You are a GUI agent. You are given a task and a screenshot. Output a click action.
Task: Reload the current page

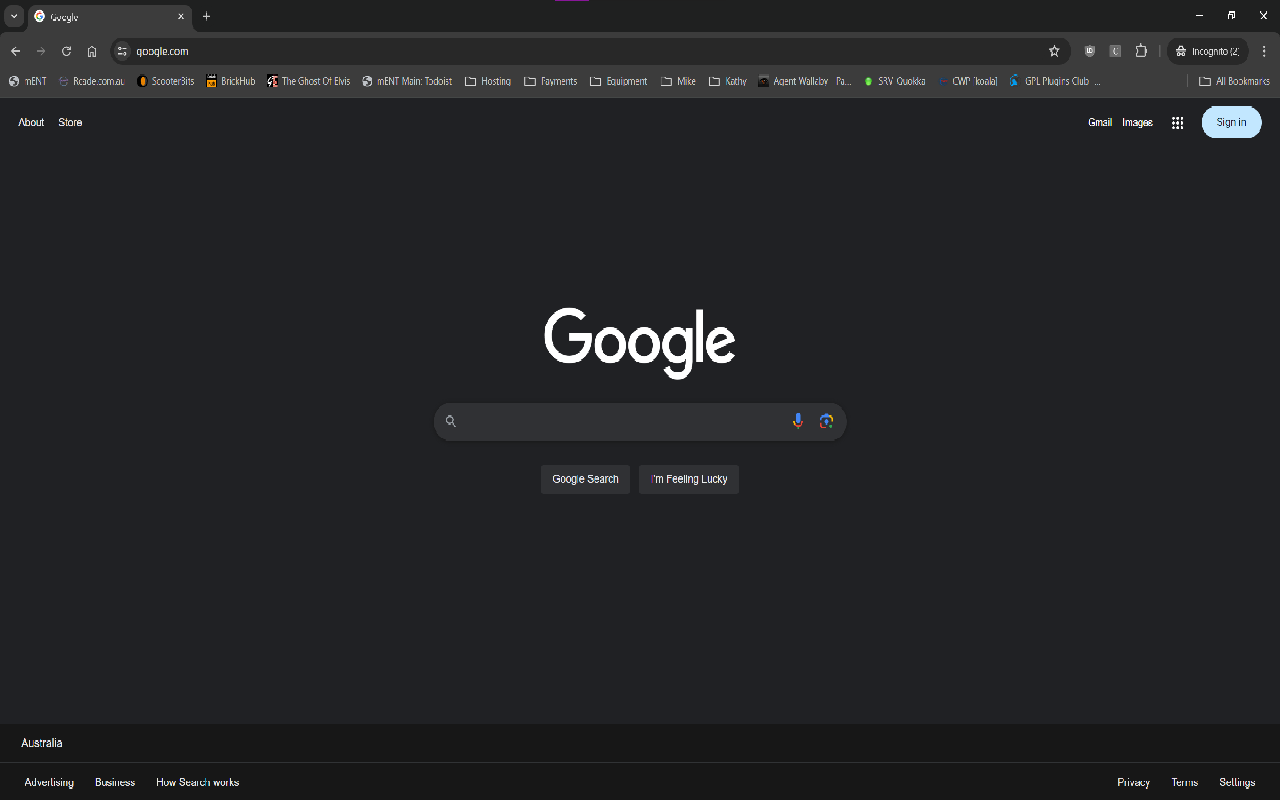pos(66,51)
